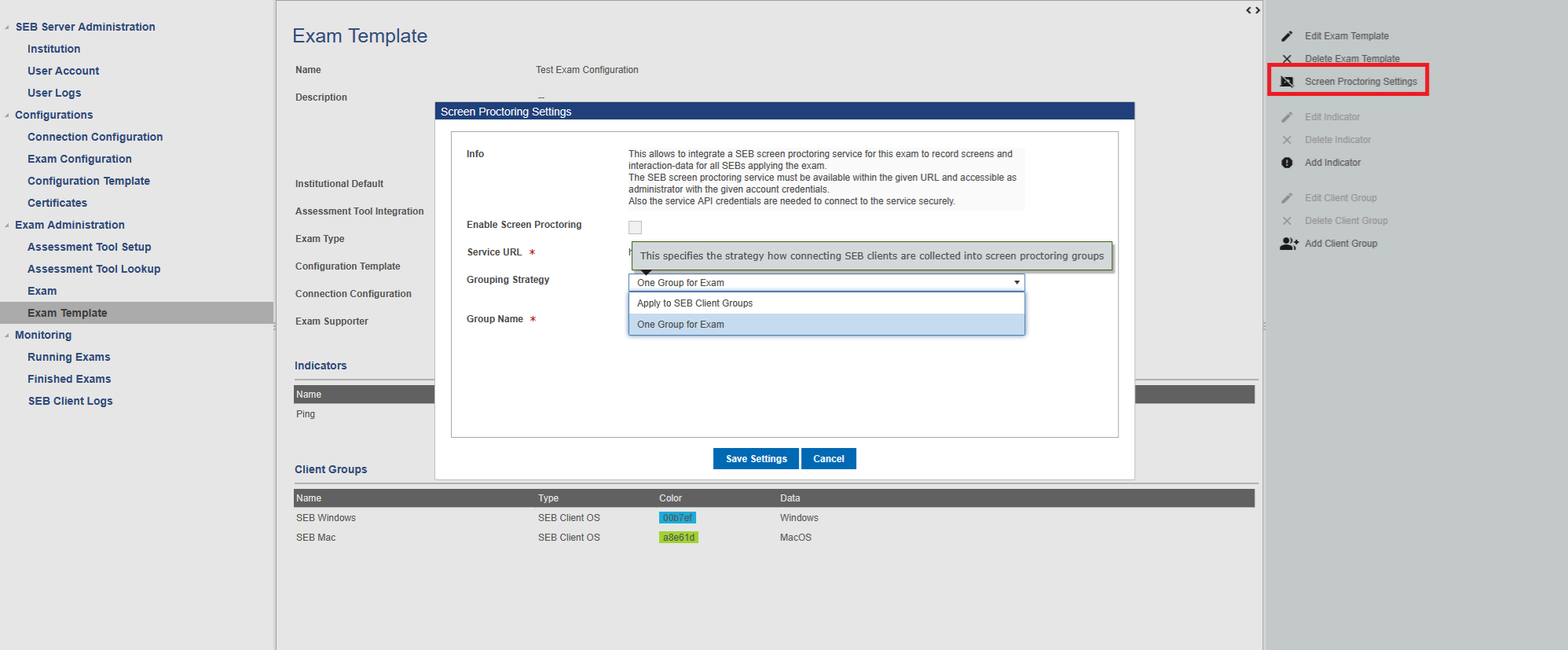The width and height of the screenshot is (1568, 650).
Task: Click the Cancel button in dialog
Action: (829, 459)
